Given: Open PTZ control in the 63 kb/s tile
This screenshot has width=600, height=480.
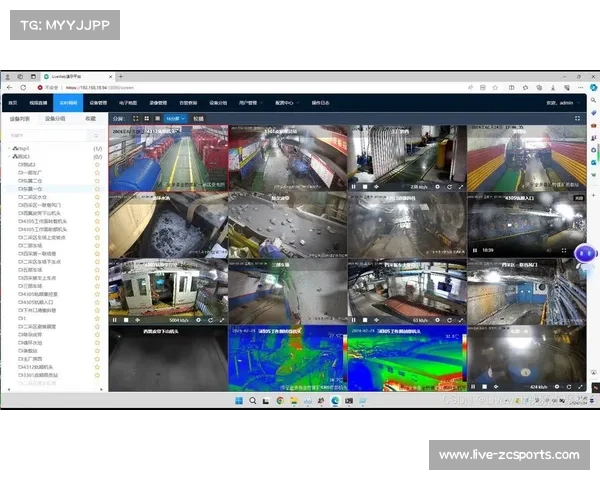Looking at the screenshot, I should click(x=377, y=320).
